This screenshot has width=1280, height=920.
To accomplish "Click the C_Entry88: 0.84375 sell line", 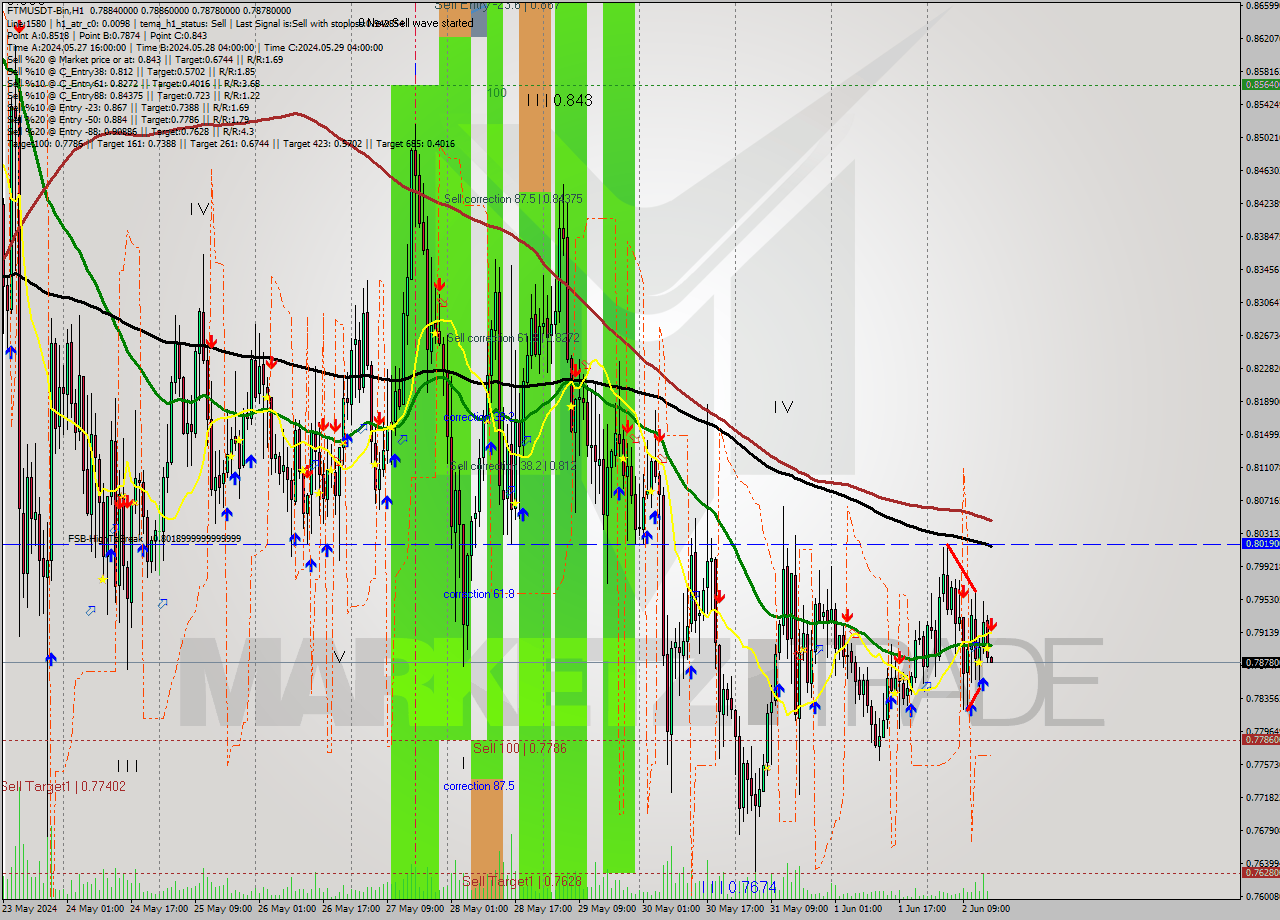I will (133, 95).
